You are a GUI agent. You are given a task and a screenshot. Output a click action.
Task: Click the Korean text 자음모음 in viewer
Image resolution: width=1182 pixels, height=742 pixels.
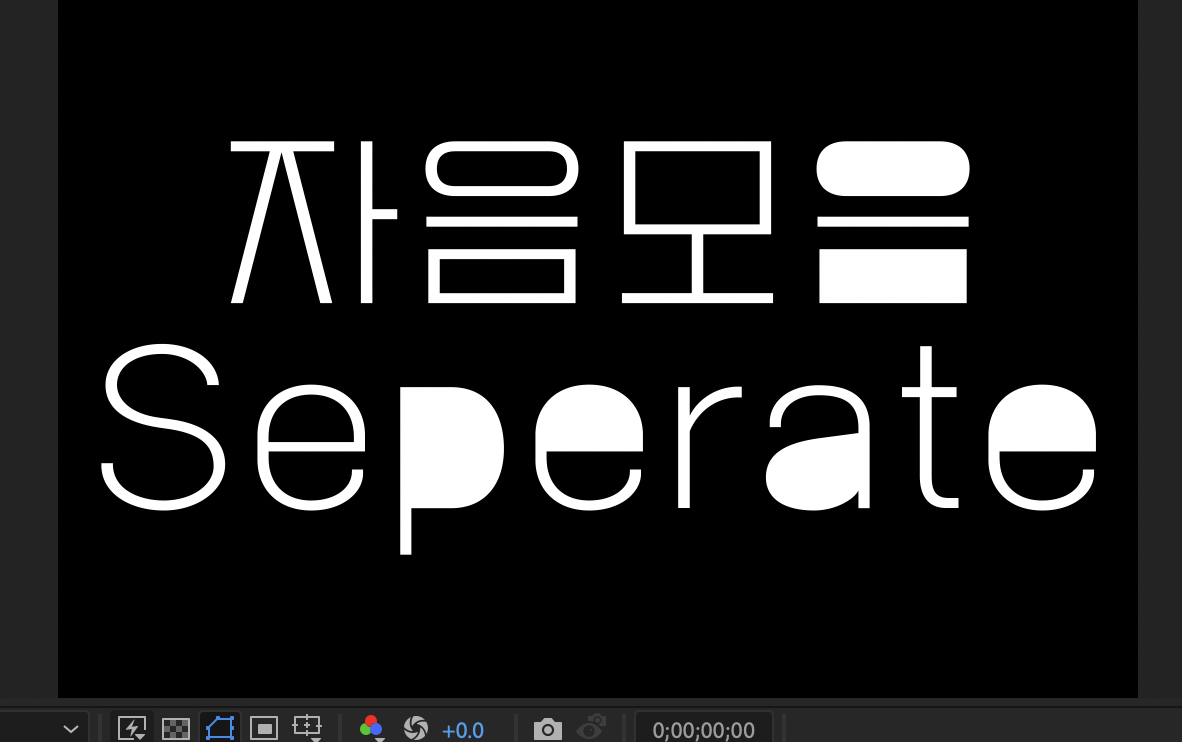(600, 222)
